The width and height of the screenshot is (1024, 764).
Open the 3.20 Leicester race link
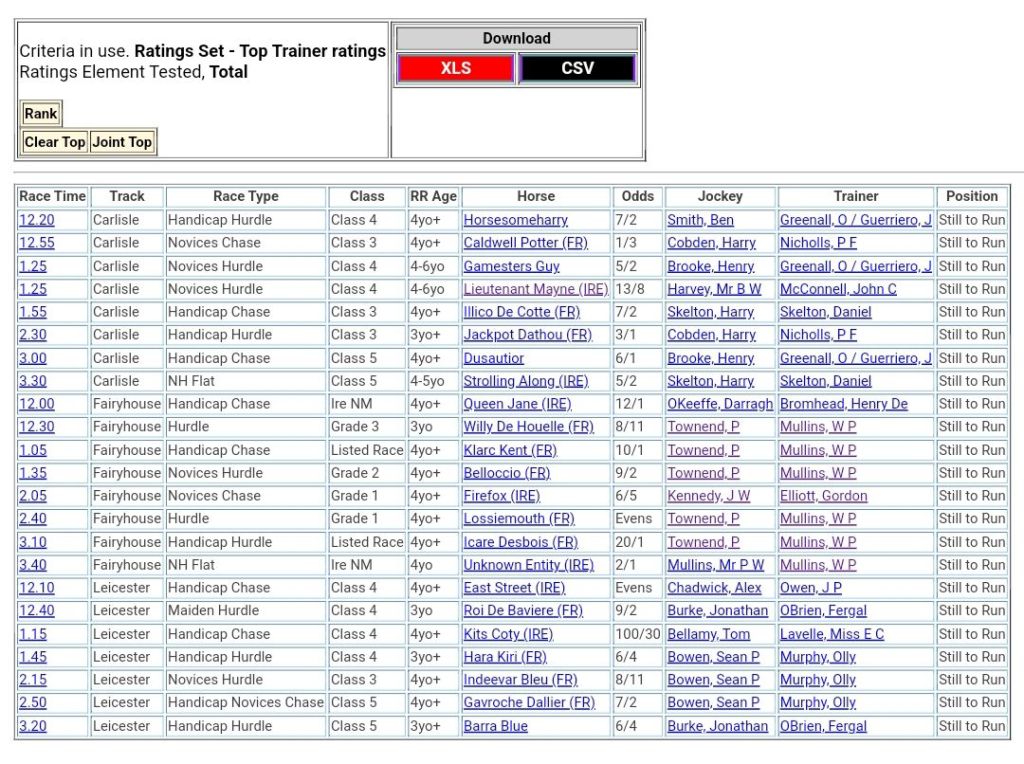33,726
